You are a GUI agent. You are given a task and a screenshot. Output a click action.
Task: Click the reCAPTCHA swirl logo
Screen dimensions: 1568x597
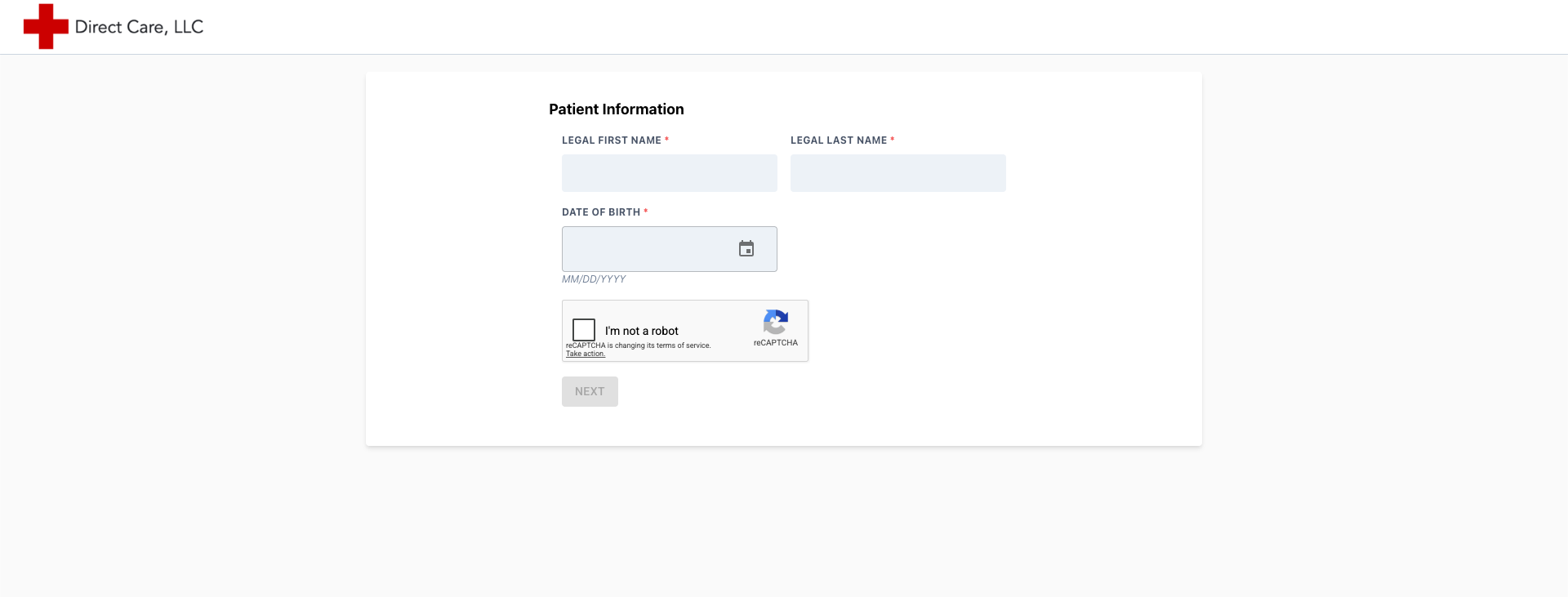[775, 322]
